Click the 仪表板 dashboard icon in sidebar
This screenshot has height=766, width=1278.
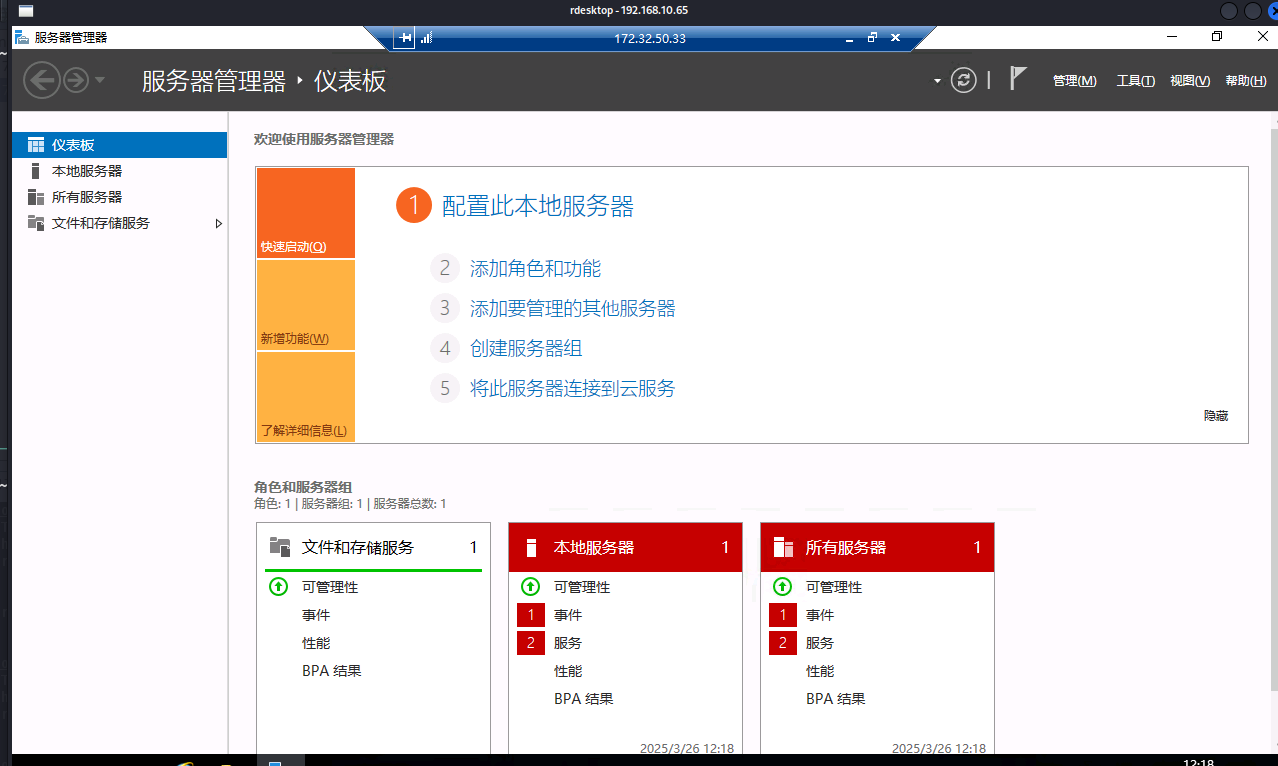(36, 145)
